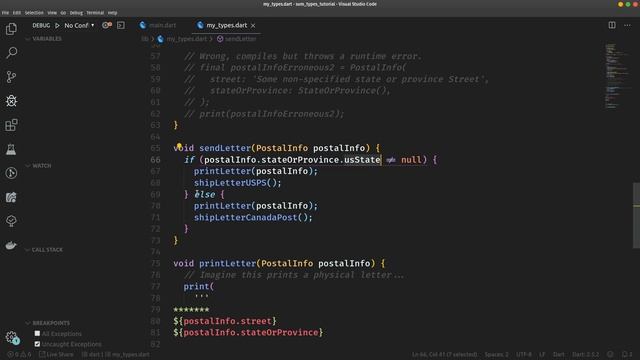This screenshot has width=640, height=360.
Task: Open the Debug view (bug icon)
Action: point(11,101)
